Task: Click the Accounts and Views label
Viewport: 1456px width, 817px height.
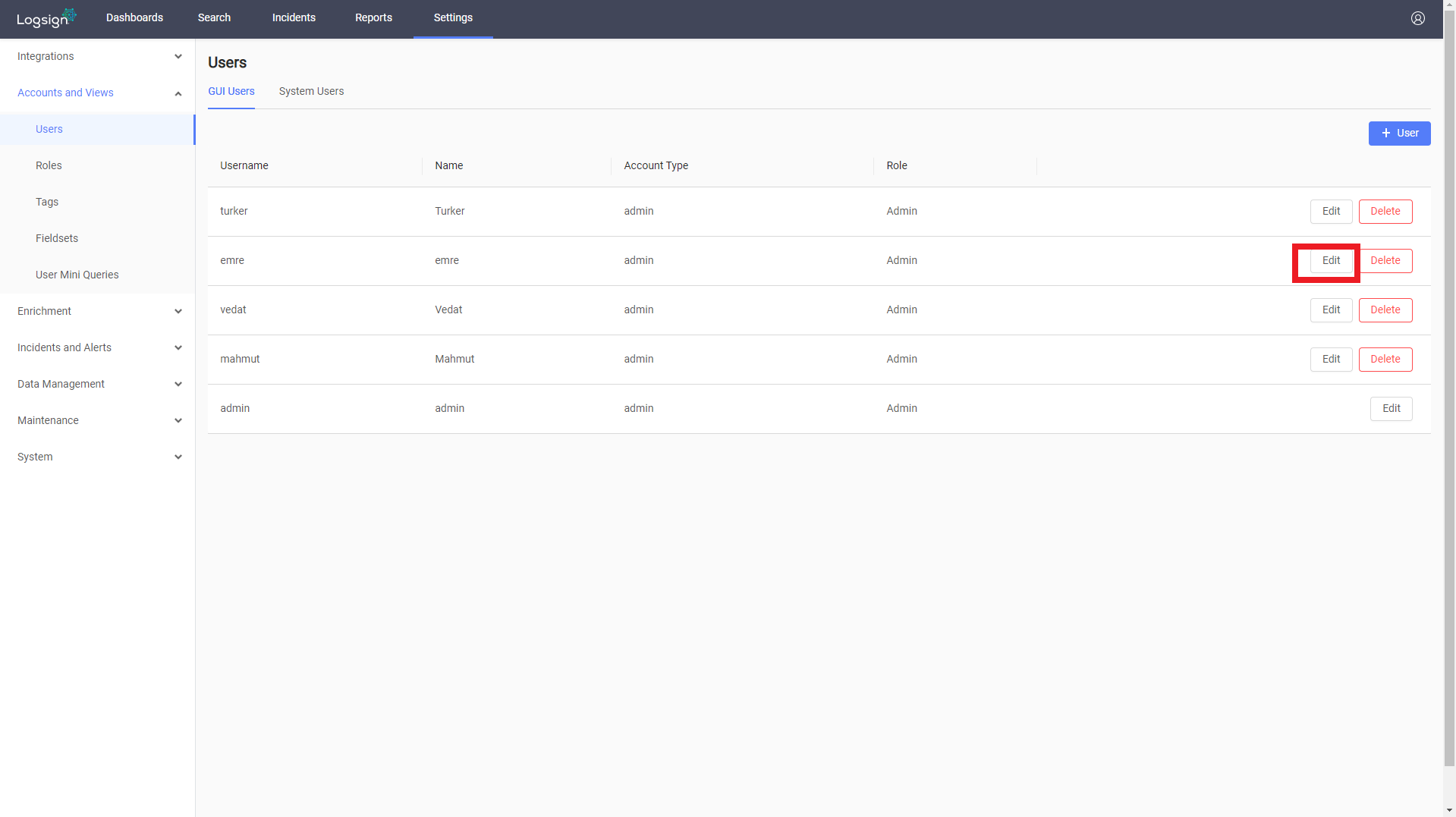Action: point(65,93)
